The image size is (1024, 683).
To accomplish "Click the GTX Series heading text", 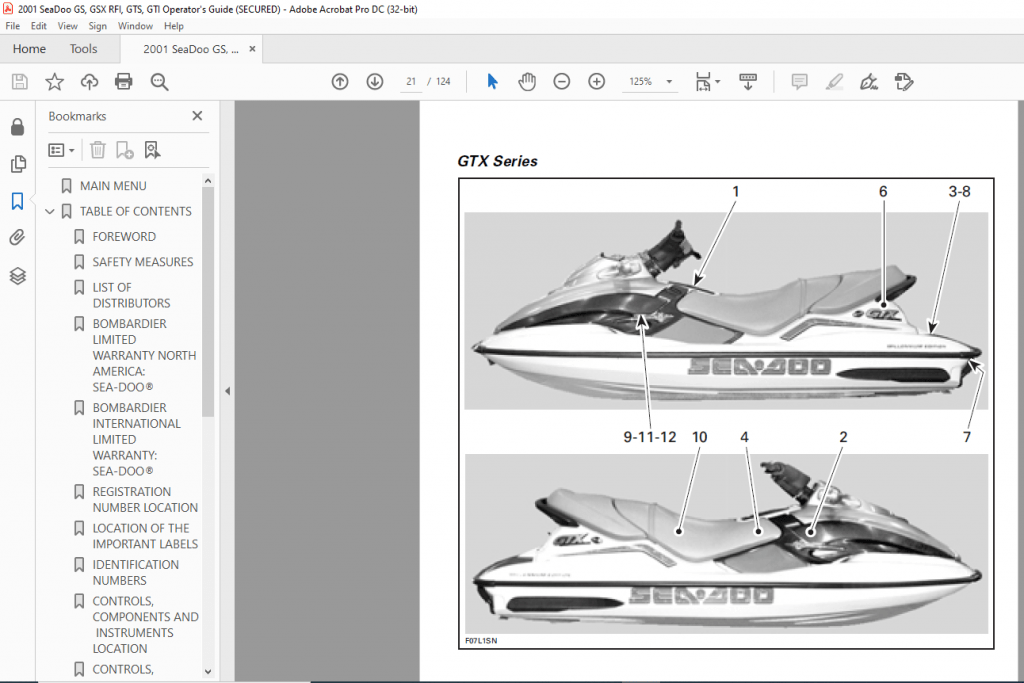I will (x=497, y=161).
